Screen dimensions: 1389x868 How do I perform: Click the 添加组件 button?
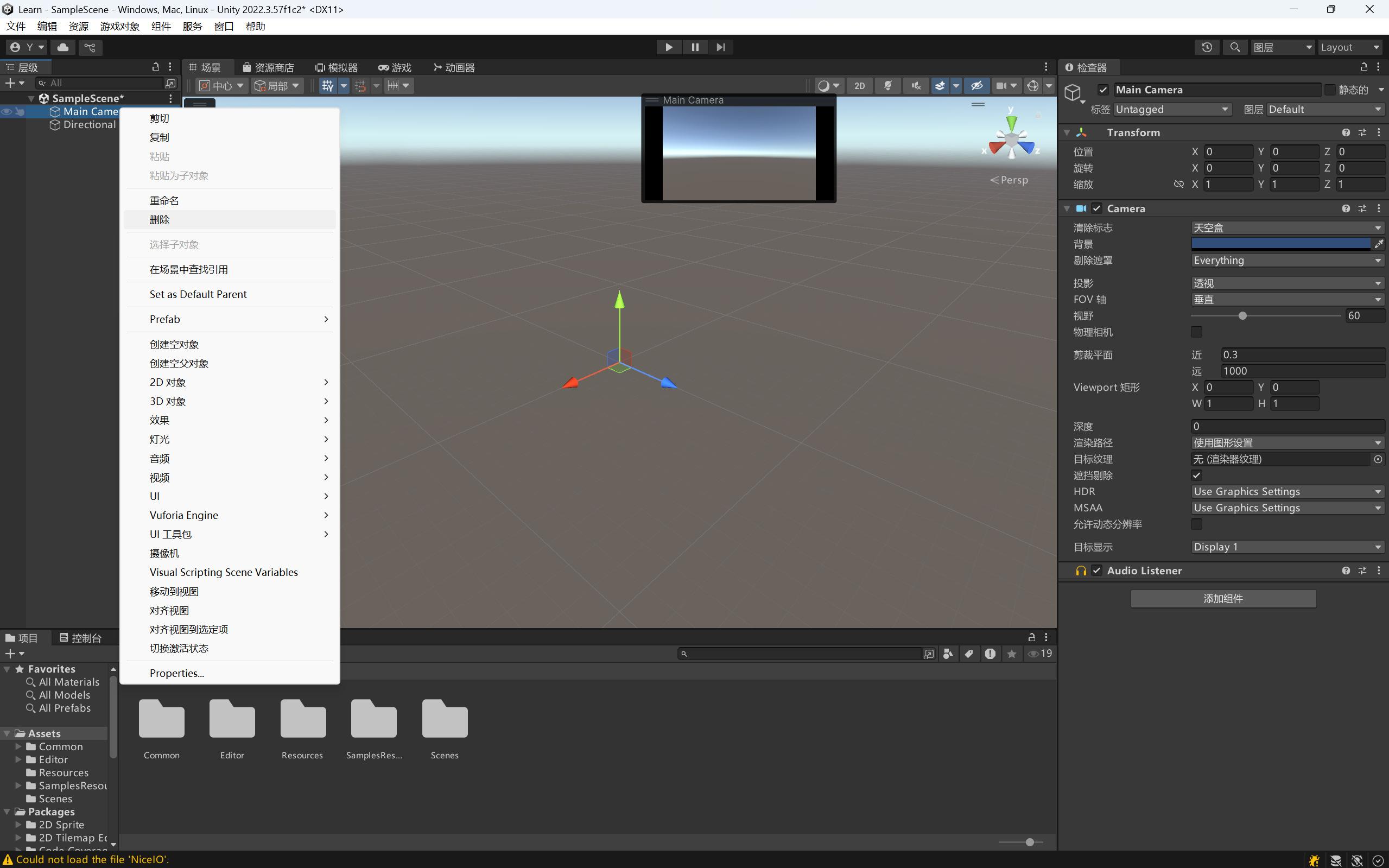coord(1223,598)
